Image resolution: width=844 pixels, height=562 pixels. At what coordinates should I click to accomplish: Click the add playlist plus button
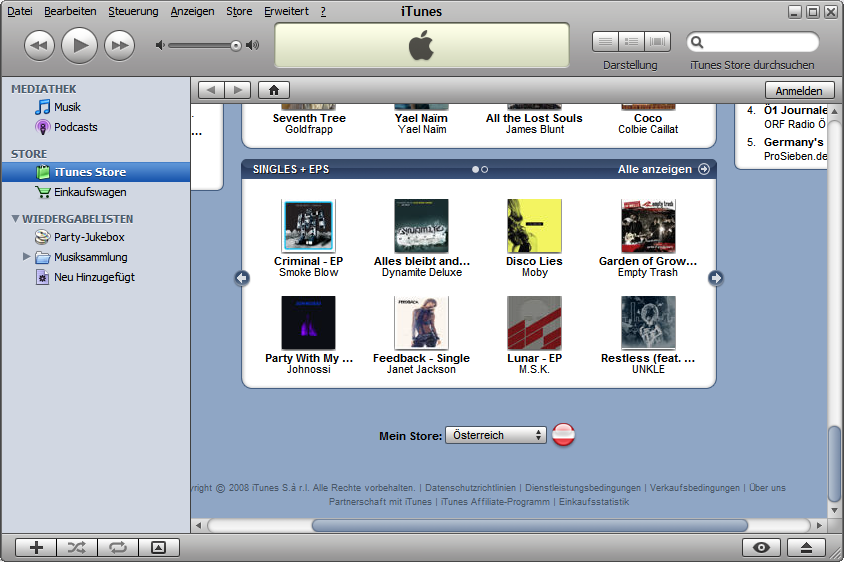(x=37, y=547)
